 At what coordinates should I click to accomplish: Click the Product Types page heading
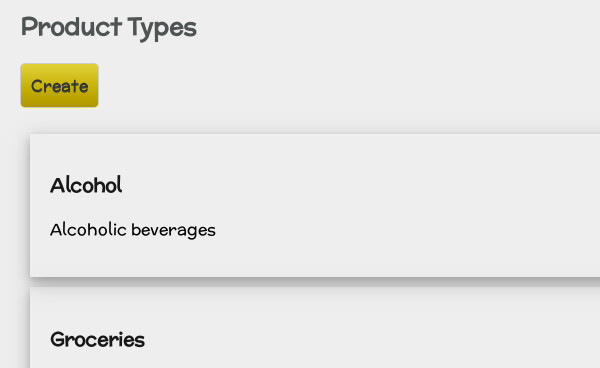[x=109, y=28]
